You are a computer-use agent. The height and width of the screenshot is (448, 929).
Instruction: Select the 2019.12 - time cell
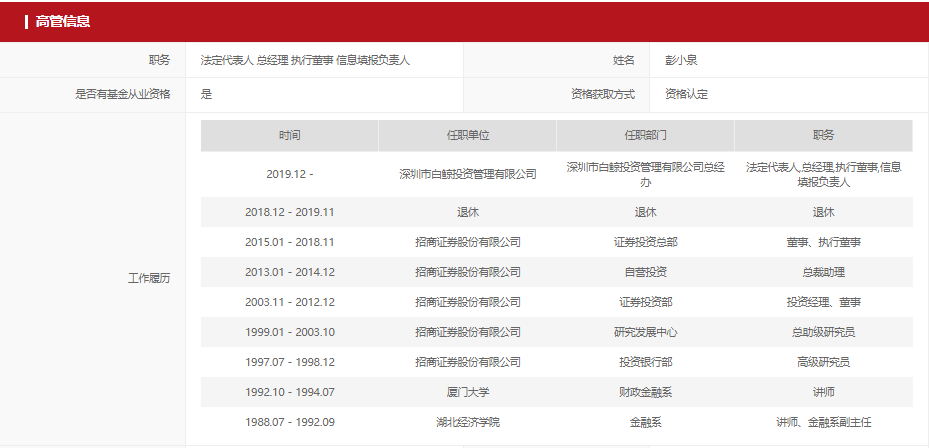[x=290, y=174]
